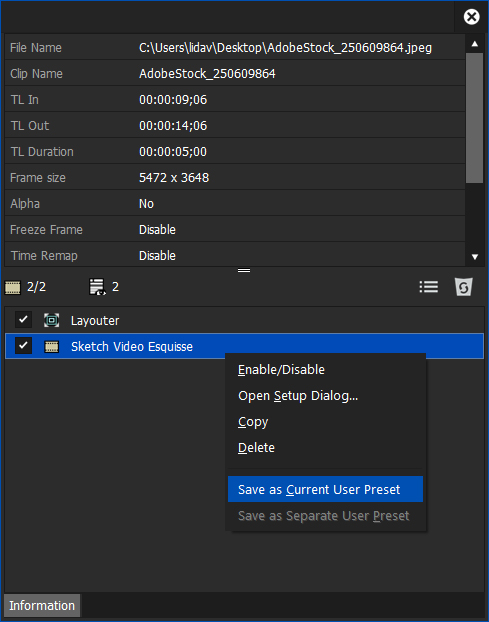Image resolution: width=489 pixels, height=622 pixels.
Task: Open the list view setup icon
Action: click(429, 287)
